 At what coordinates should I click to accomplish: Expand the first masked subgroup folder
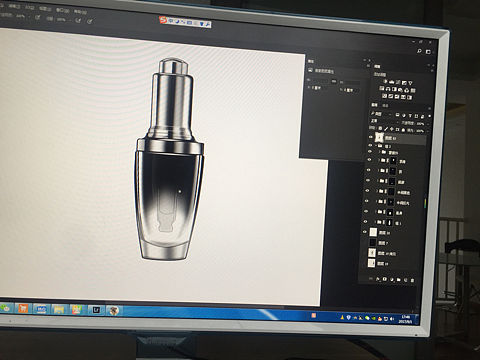pyautogui.click(x=379, y=160)
